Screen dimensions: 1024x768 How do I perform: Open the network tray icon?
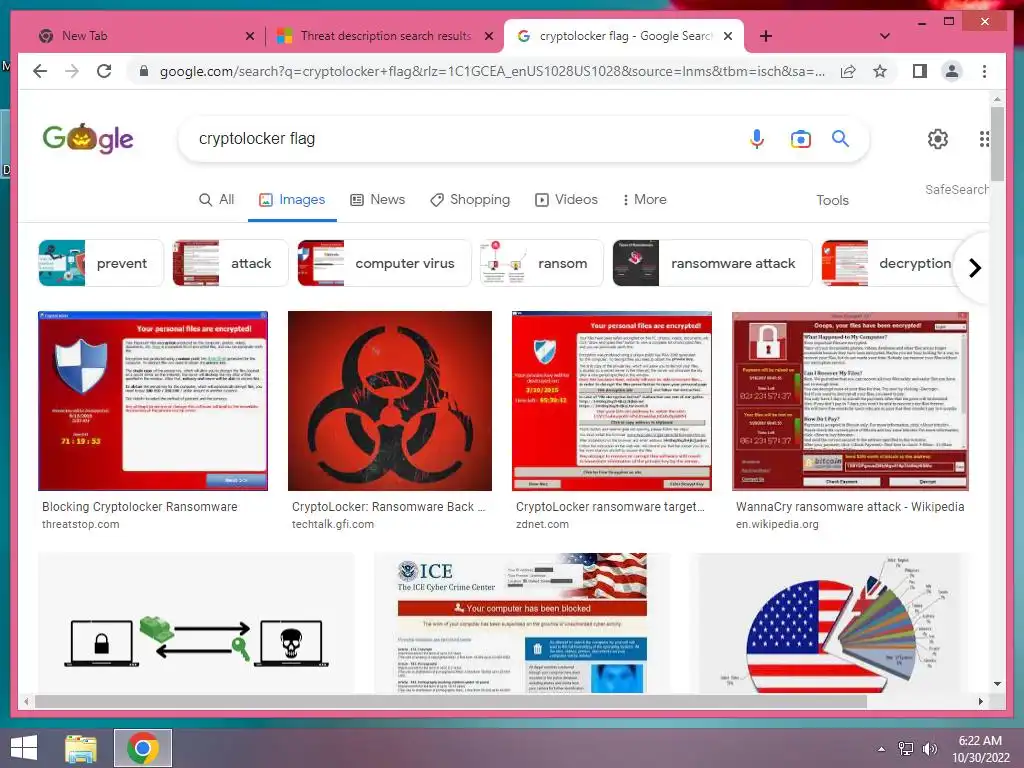pyautogui.click(x=905, y=749)
